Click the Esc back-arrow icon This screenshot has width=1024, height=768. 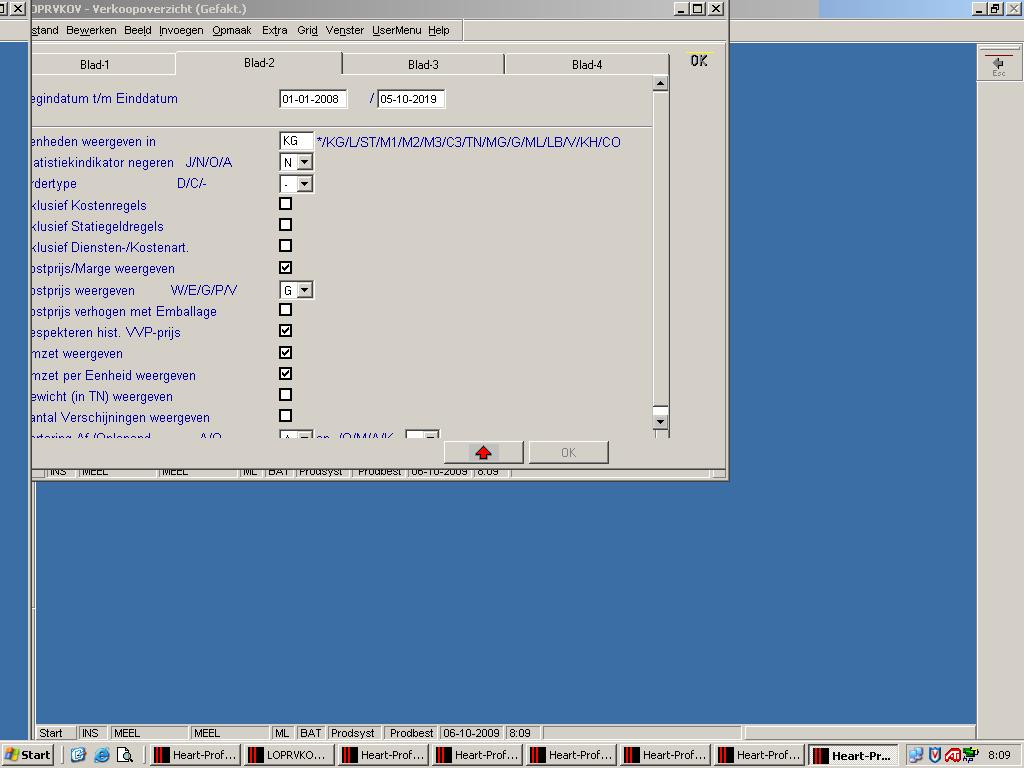pos(999,65)
